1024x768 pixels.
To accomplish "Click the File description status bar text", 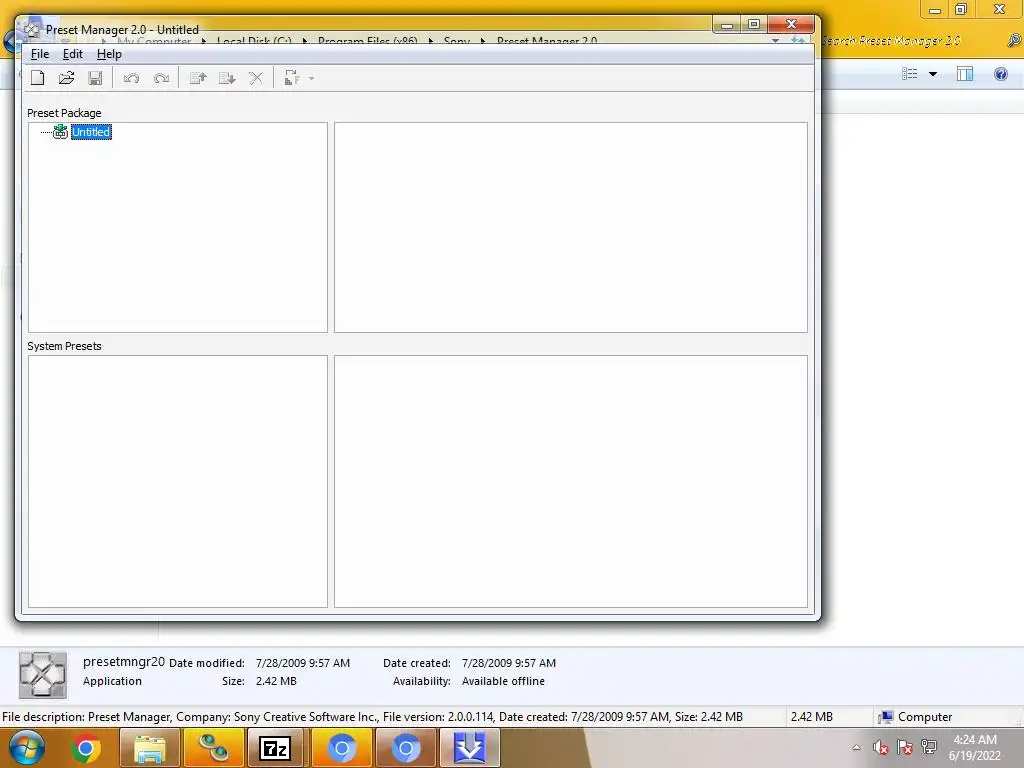I will pyautogui.click(x=372, y=716).
